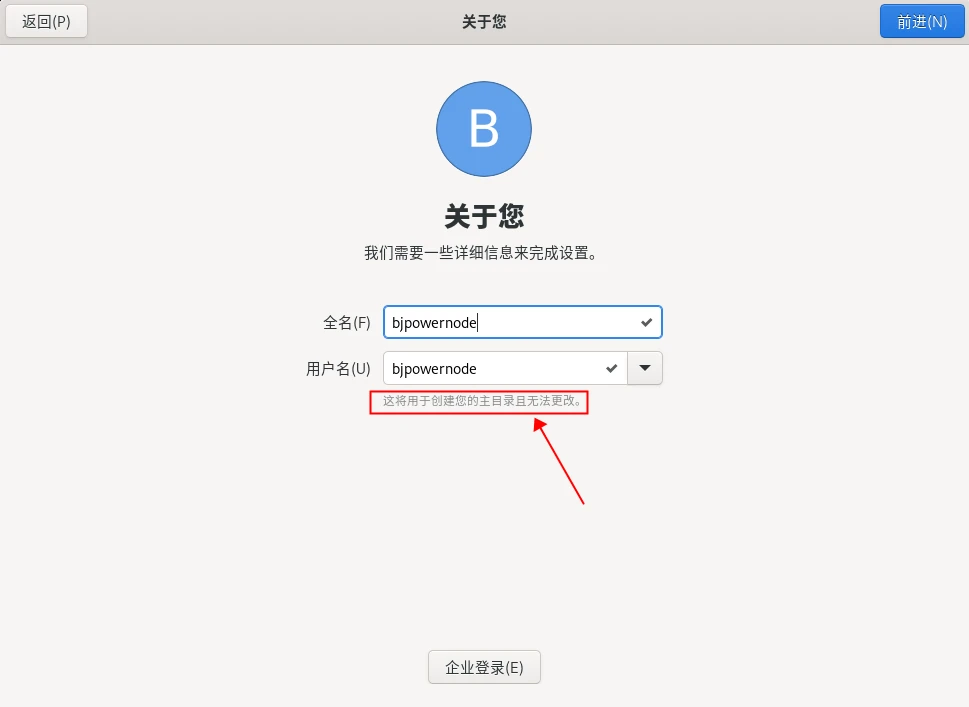Click the checkmark in the full name field

click(x=646, y=322)
